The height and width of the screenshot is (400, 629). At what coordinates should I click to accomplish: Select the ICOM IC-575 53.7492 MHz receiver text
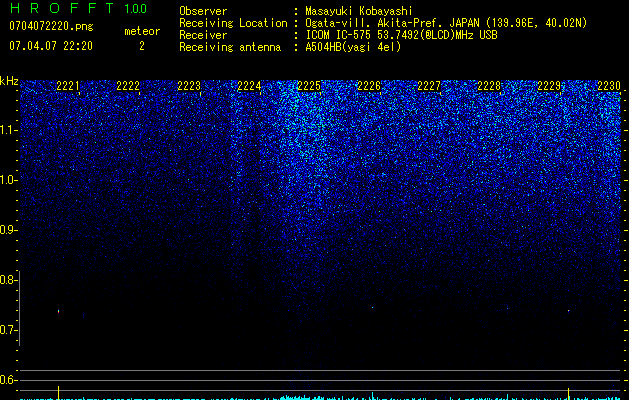pos(401,35)
